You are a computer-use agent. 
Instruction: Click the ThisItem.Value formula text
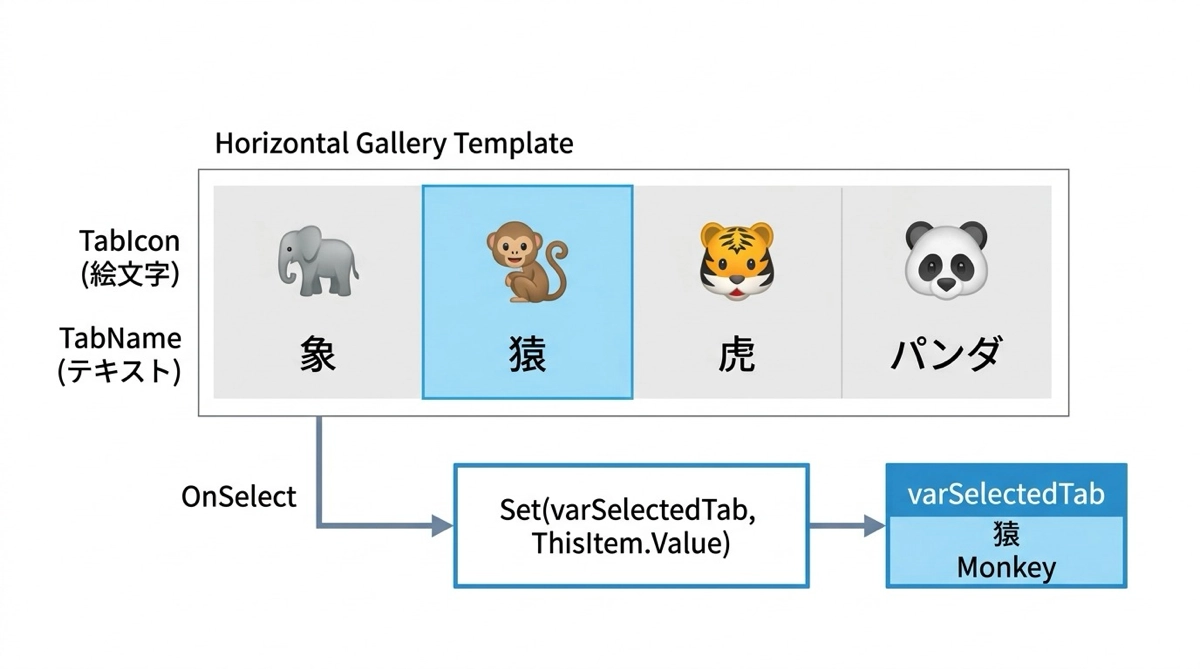pyautogui.click(x=630, y=543)
